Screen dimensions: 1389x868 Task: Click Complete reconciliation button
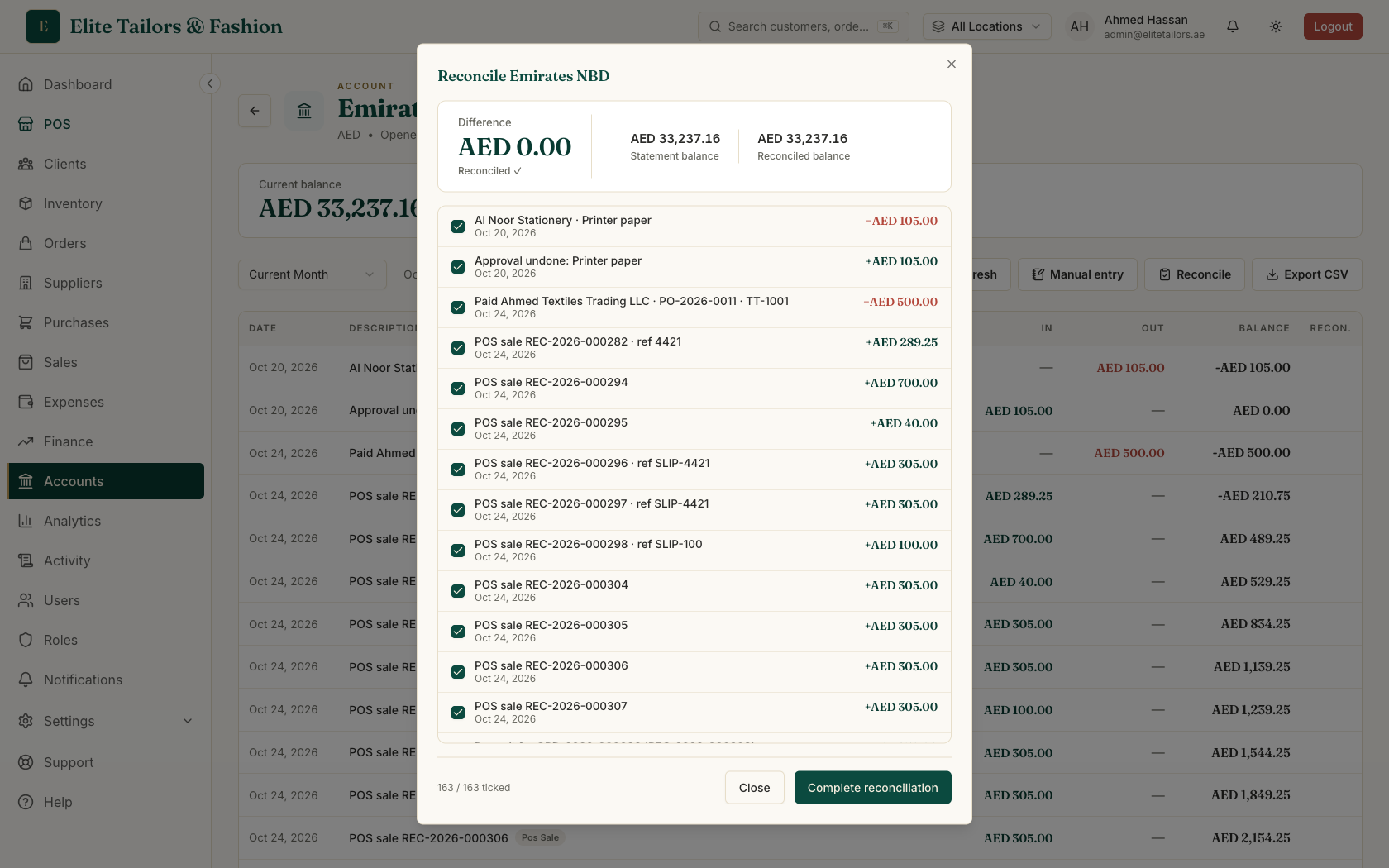point(873,788)
